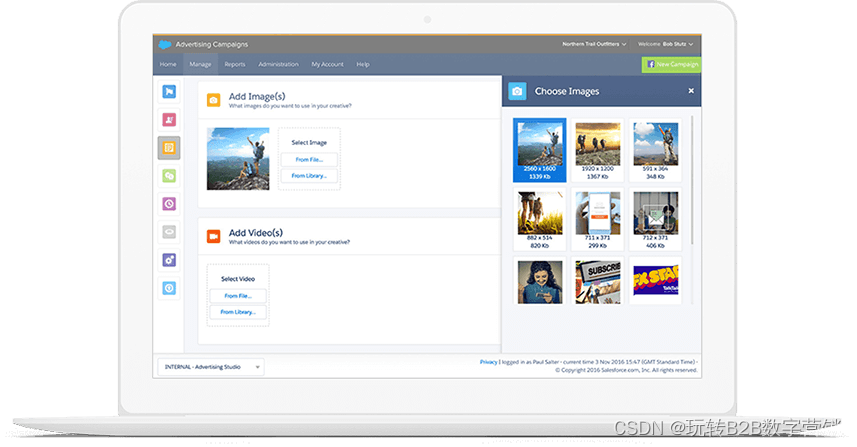This screenshot has height=447, width=857.
Task: Open Northern Trail Outfitters account dropdown
Action: tap(594, 44)
